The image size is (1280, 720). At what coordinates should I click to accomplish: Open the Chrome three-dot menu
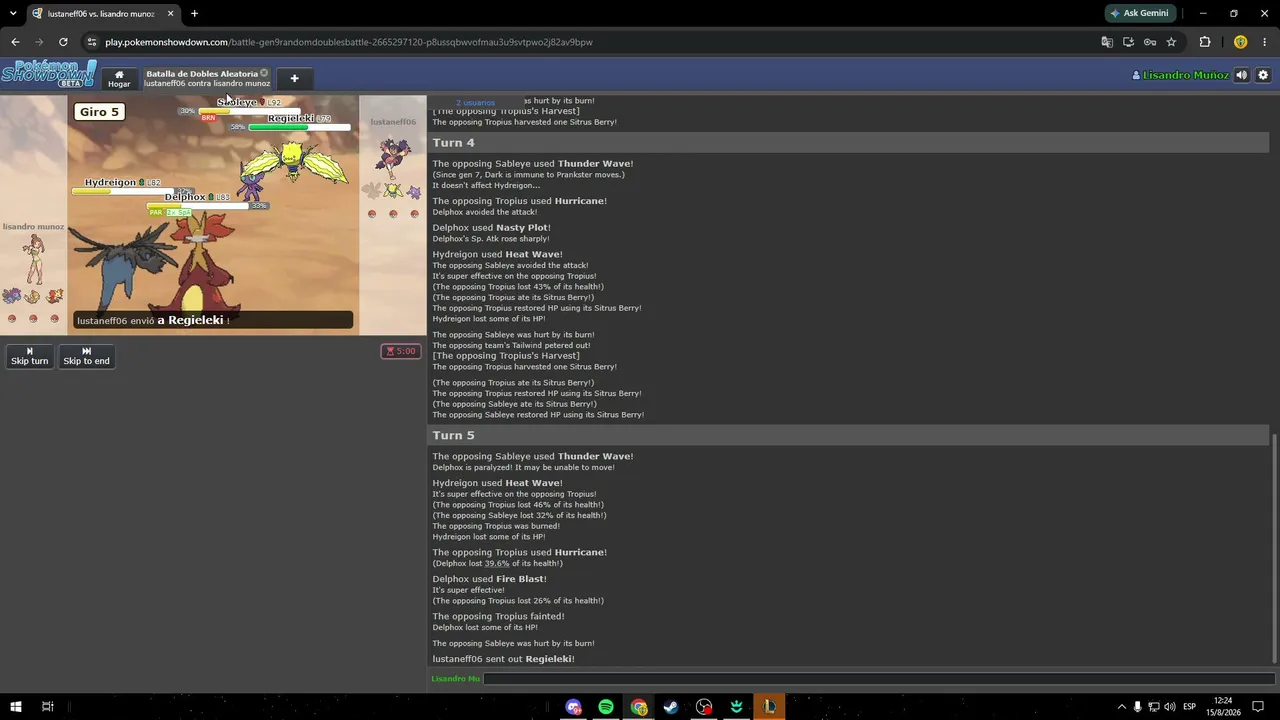pos(1265,42)
